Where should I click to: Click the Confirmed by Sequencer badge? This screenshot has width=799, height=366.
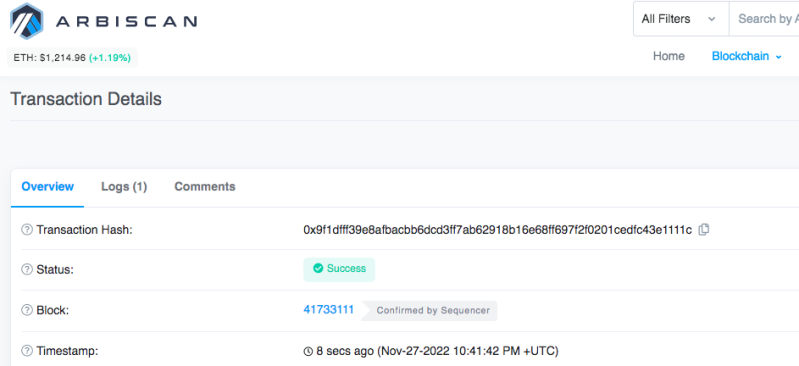click(429, 310)
